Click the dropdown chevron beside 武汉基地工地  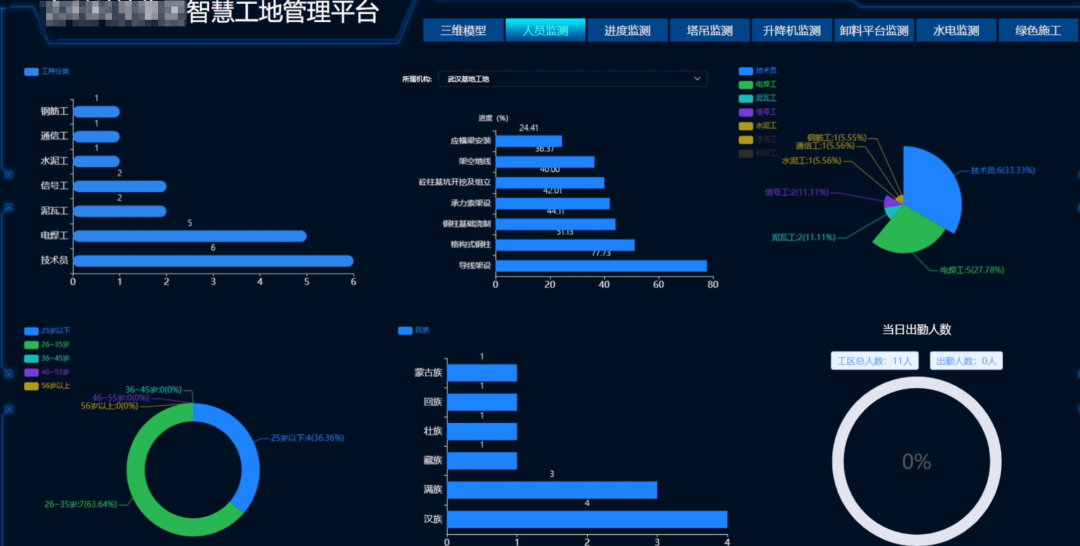(697, 78)
